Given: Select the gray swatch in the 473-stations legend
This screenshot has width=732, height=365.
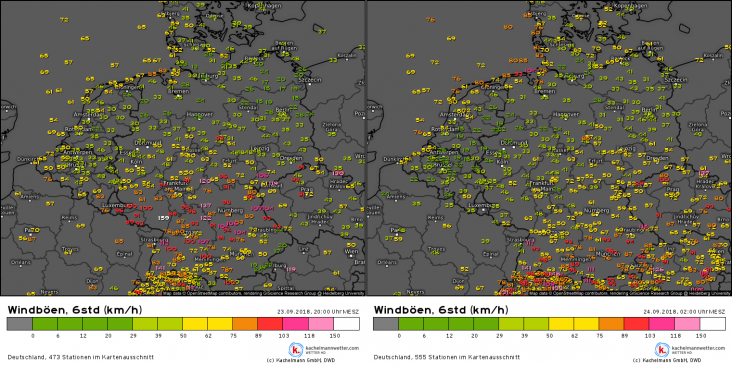Looking at the screenshot, I should (20, 324).
